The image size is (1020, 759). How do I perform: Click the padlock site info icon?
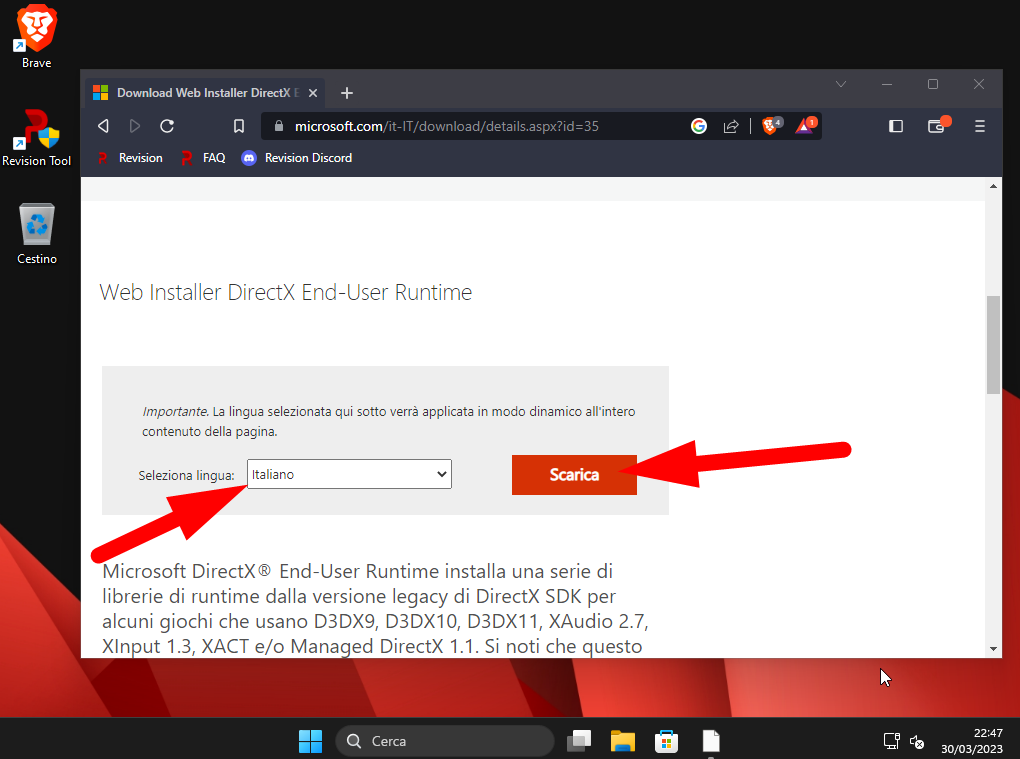click(x=279, y=126)
